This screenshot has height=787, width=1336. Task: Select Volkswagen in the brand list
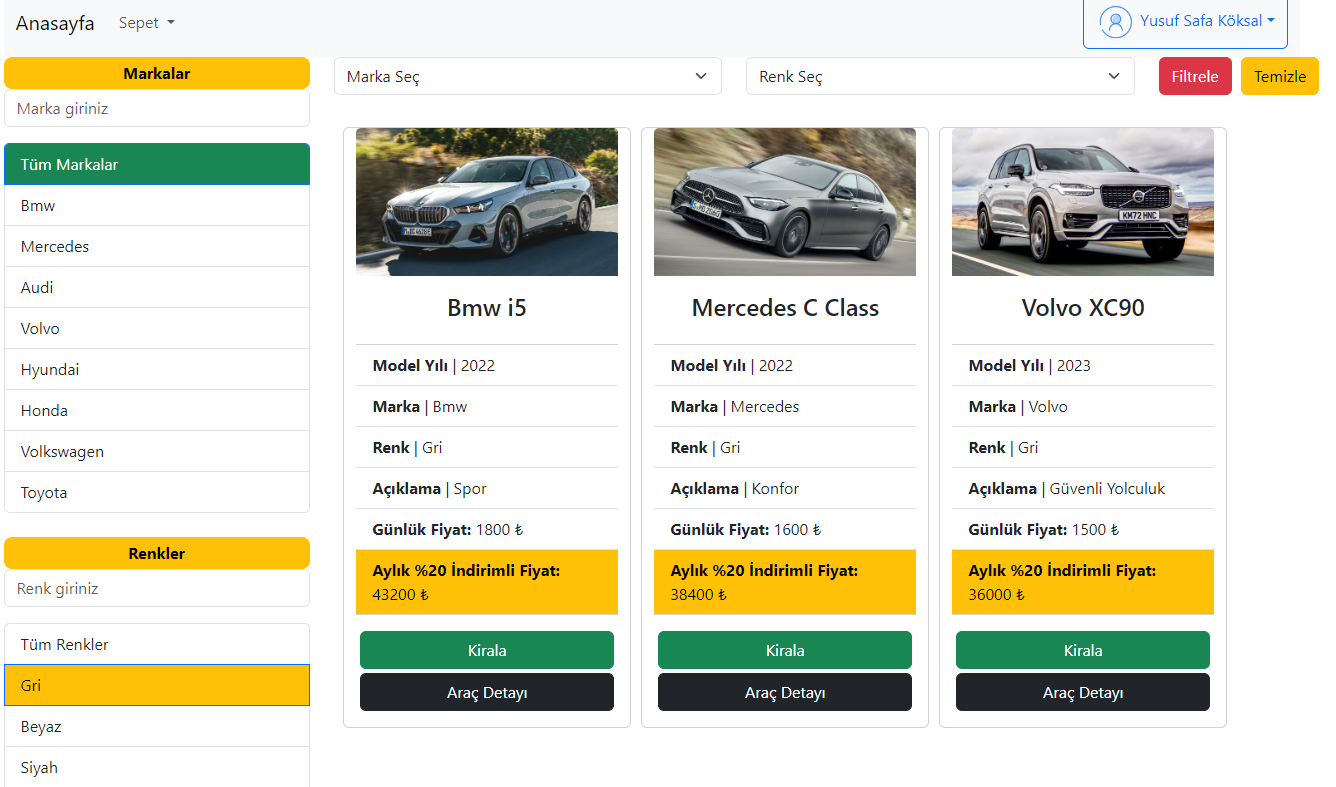click(157, 451)
